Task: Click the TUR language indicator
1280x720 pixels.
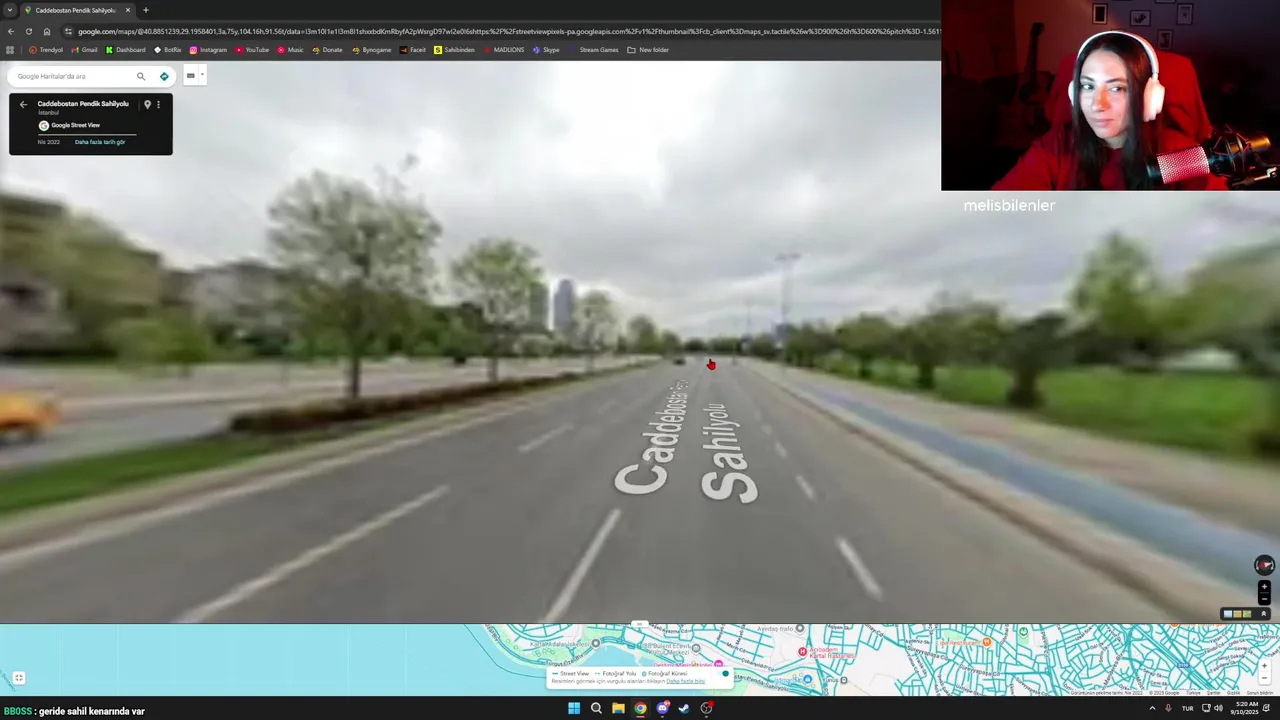Action: [x=1188, y=708]
